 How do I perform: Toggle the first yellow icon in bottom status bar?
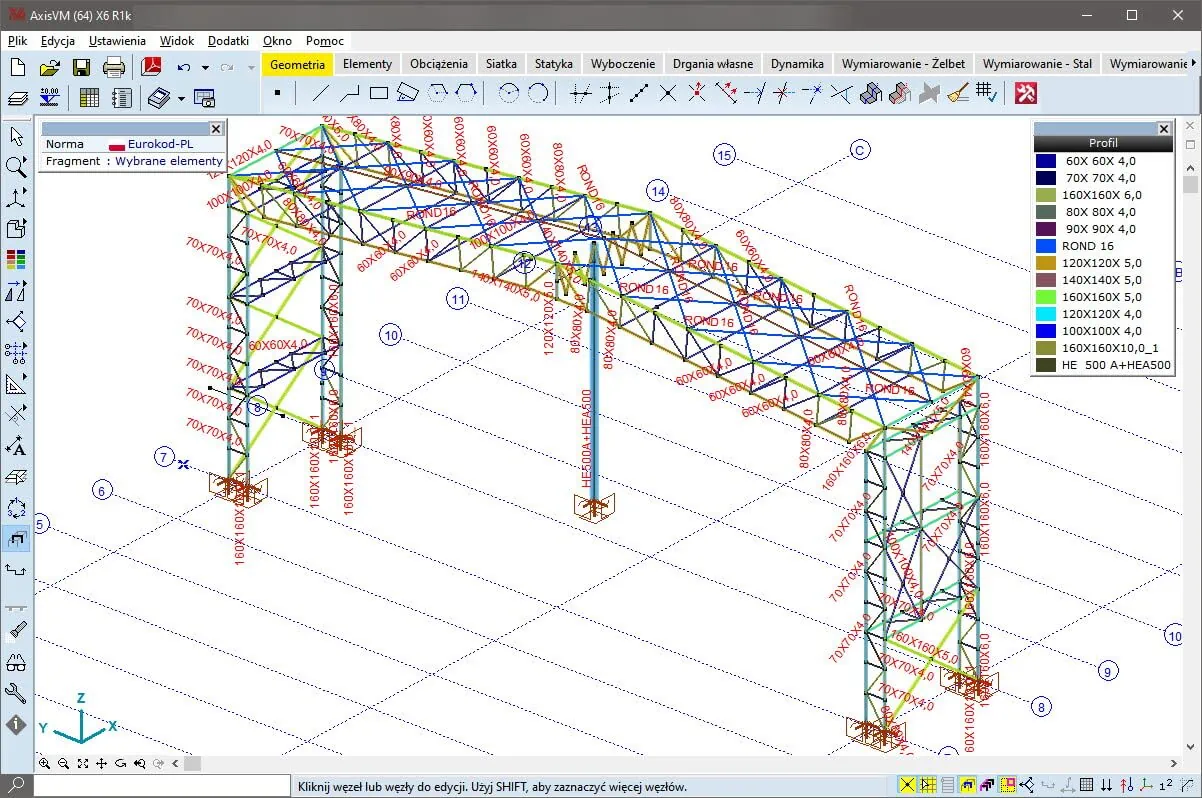[906, 786]
